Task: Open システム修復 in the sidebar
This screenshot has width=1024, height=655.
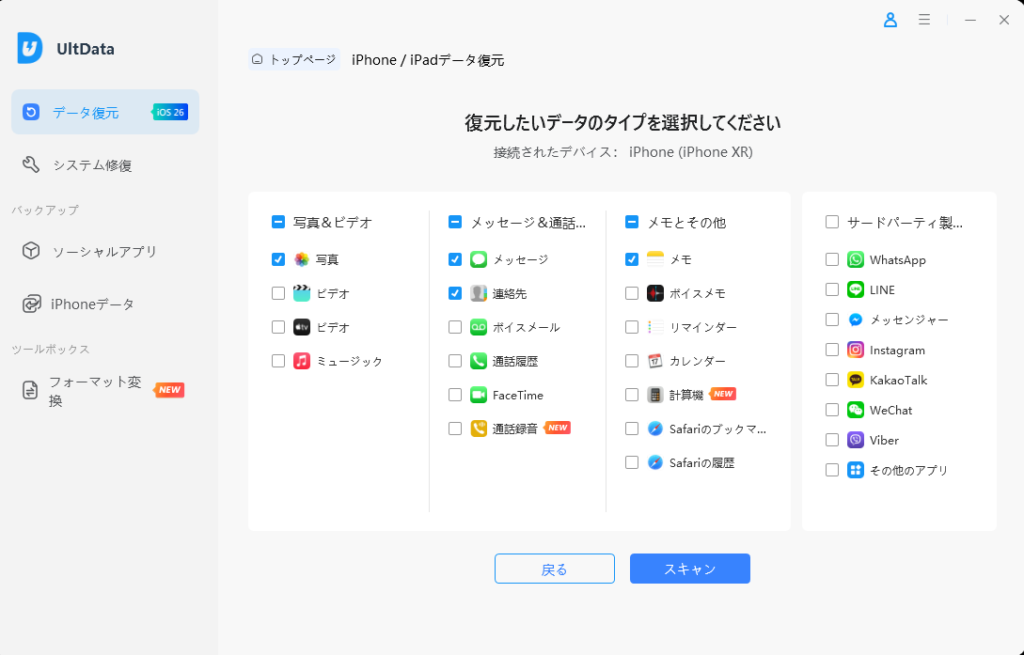Action: coord(92,165)
